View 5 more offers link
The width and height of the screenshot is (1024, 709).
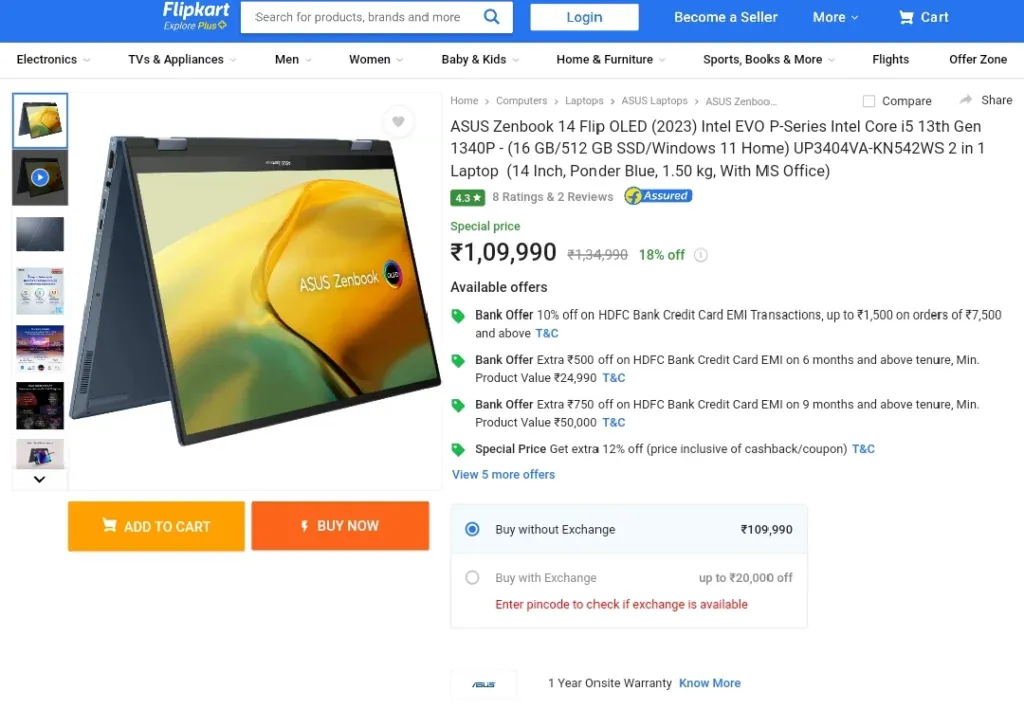(x=504, y=475)
